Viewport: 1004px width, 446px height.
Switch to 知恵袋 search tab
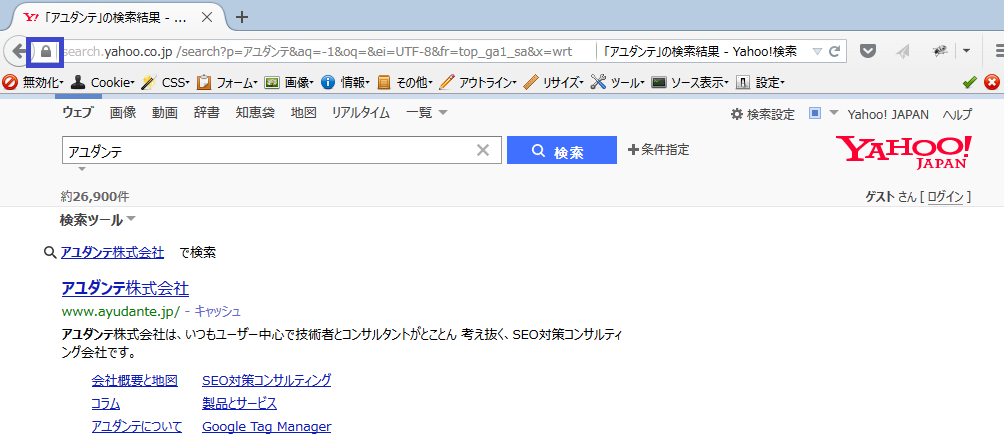[255, 113]
